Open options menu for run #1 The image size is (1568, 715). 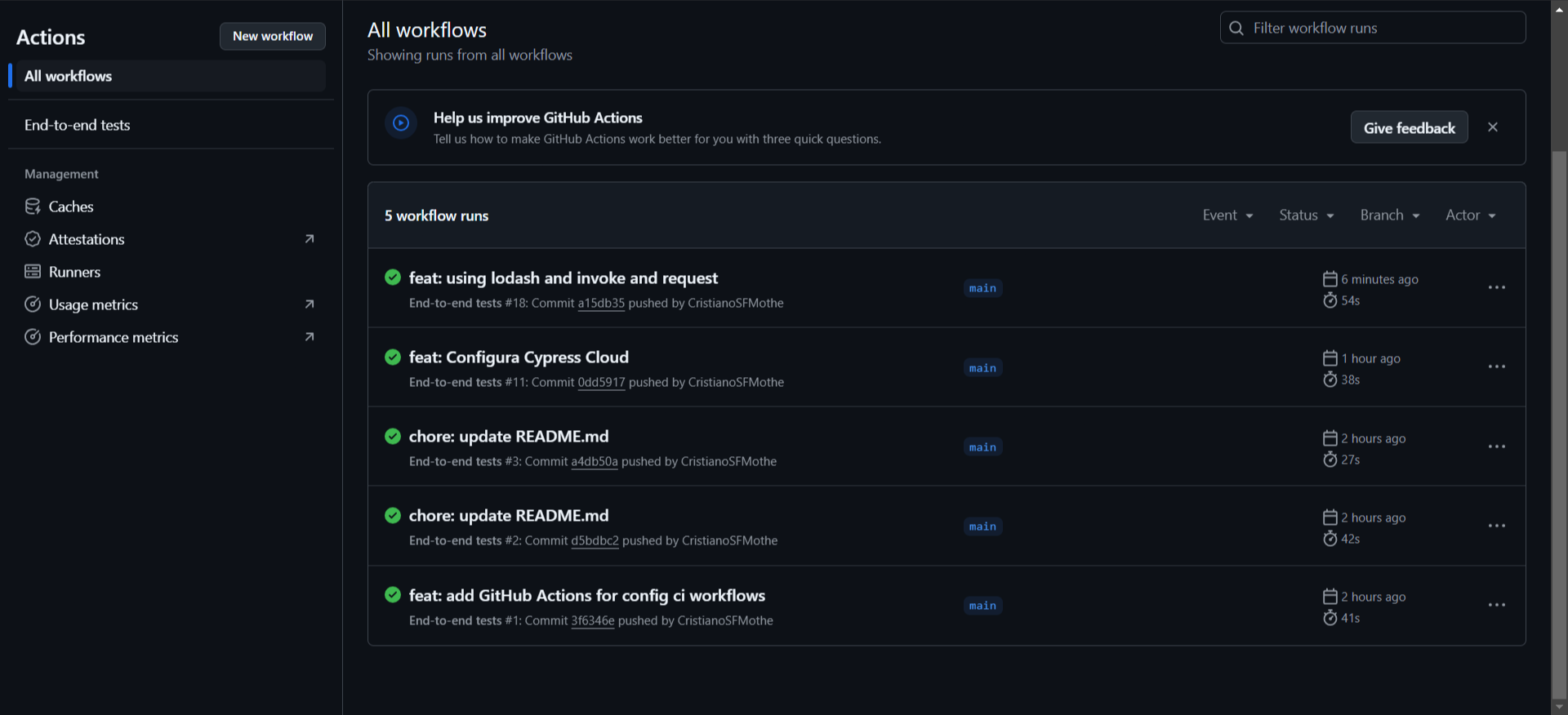[x=1497, y=605]
